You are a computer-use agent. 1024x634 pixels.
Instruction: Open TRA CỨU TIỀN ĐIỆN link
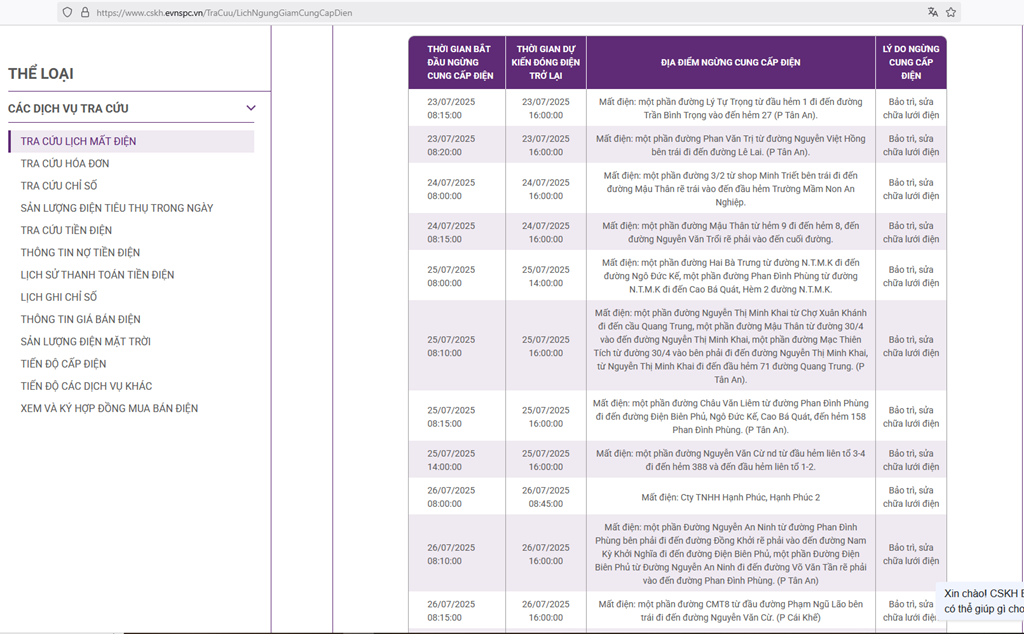[66, 230]
